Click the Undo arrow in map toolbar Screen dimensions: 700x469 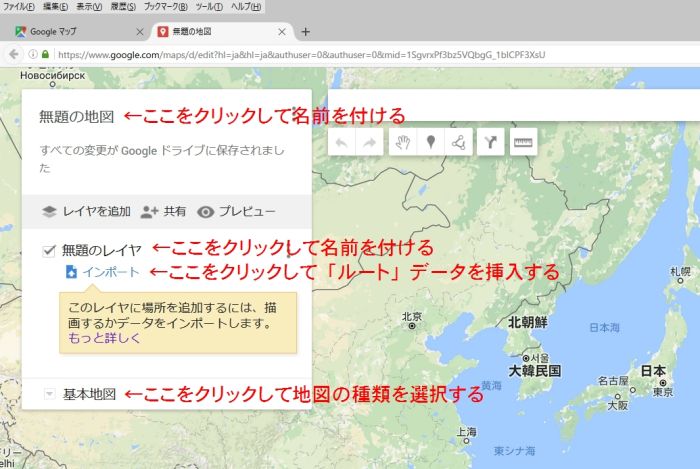coord(342,142)
